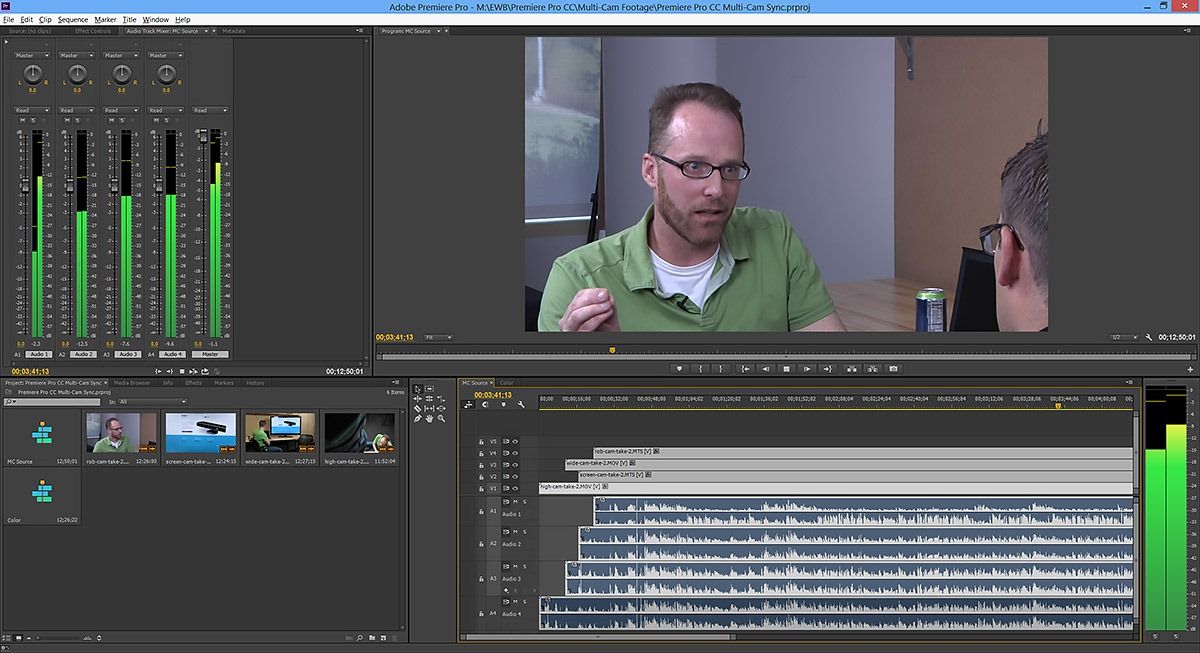Open Audio 1 output dropdown set to Master
The height and width of the screenshot is (653, 1200).
point(32,55)
